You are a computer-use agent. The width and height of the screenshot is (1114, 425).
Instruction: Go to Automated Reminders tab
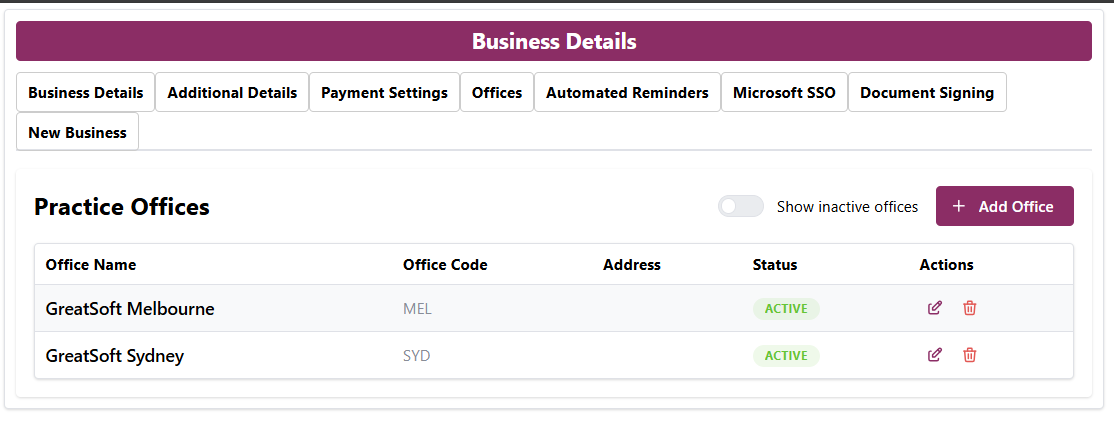(627, 92)
